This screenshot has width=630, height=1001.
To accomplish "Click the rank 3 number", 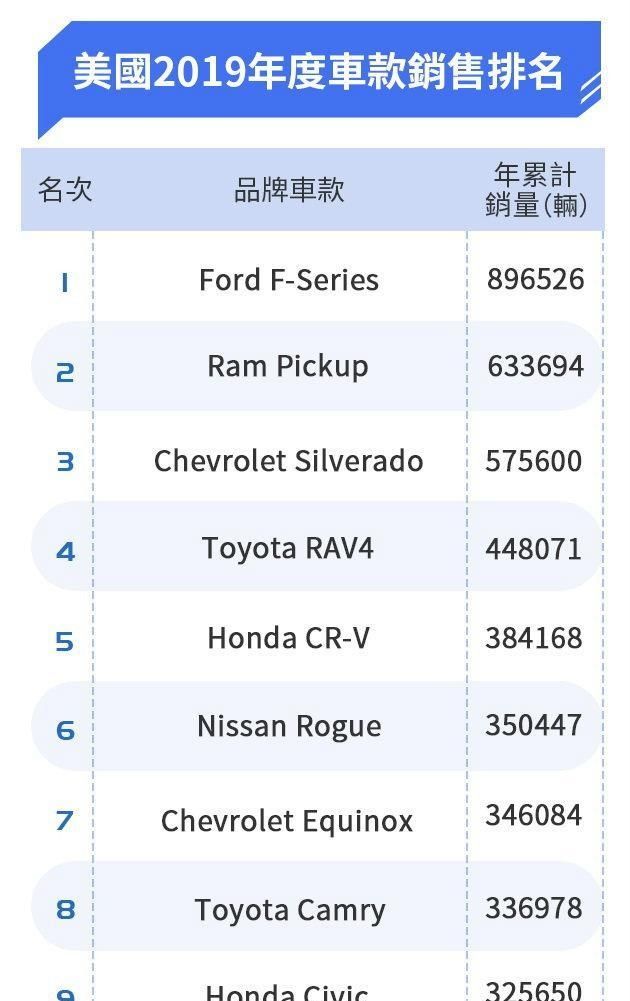I will pyautogui.click(x=65, y=462).
